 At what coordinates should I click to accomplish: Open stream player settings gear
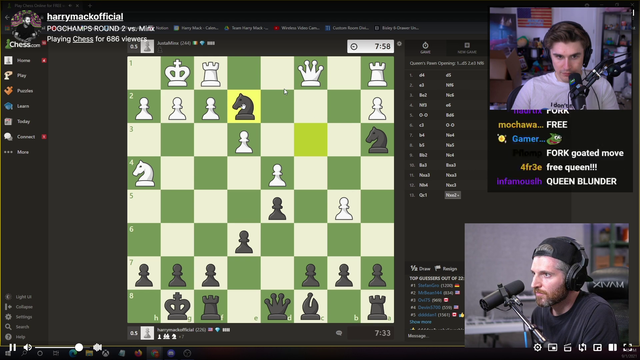(x=538, y=347)
